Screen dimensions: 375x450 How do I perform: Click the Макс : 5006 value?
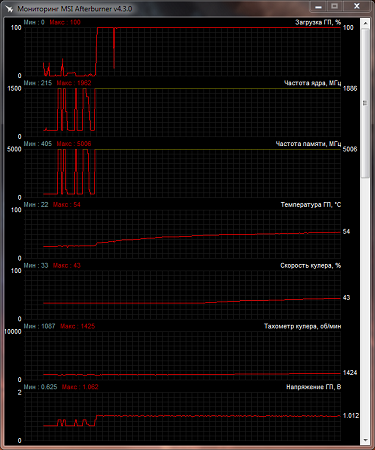coord(74,144)
